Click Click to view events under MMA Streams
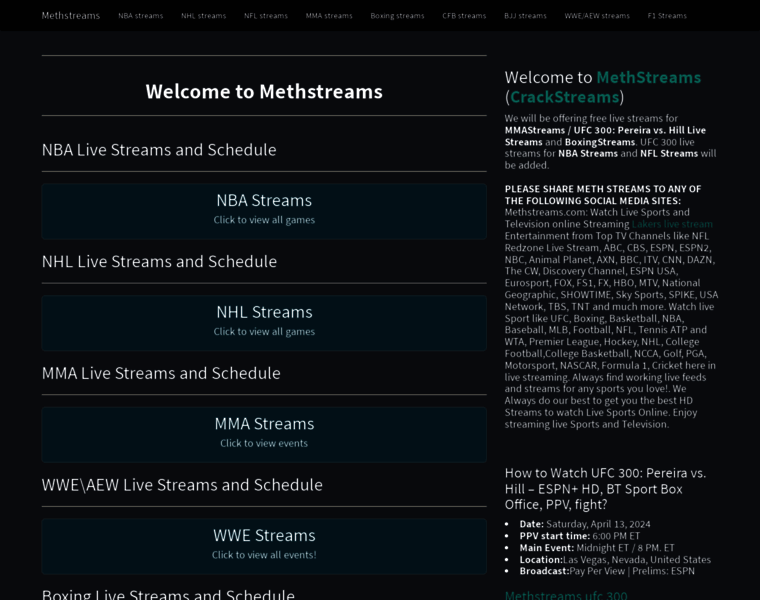The height and width of the screenshot is (600, 760). [x=264, y=443]
